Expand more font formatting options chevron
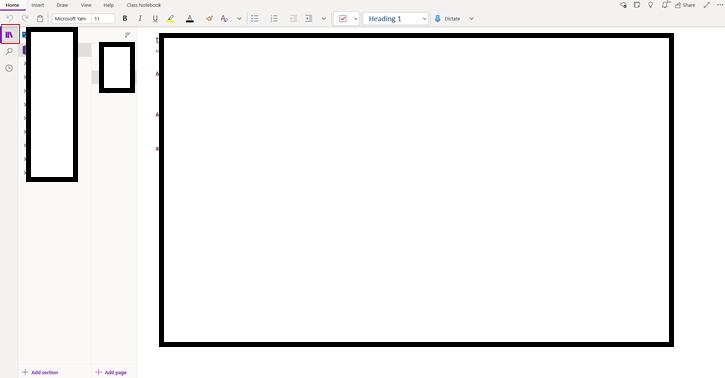Screen dimensions: 725x378 tap(239, 18)
